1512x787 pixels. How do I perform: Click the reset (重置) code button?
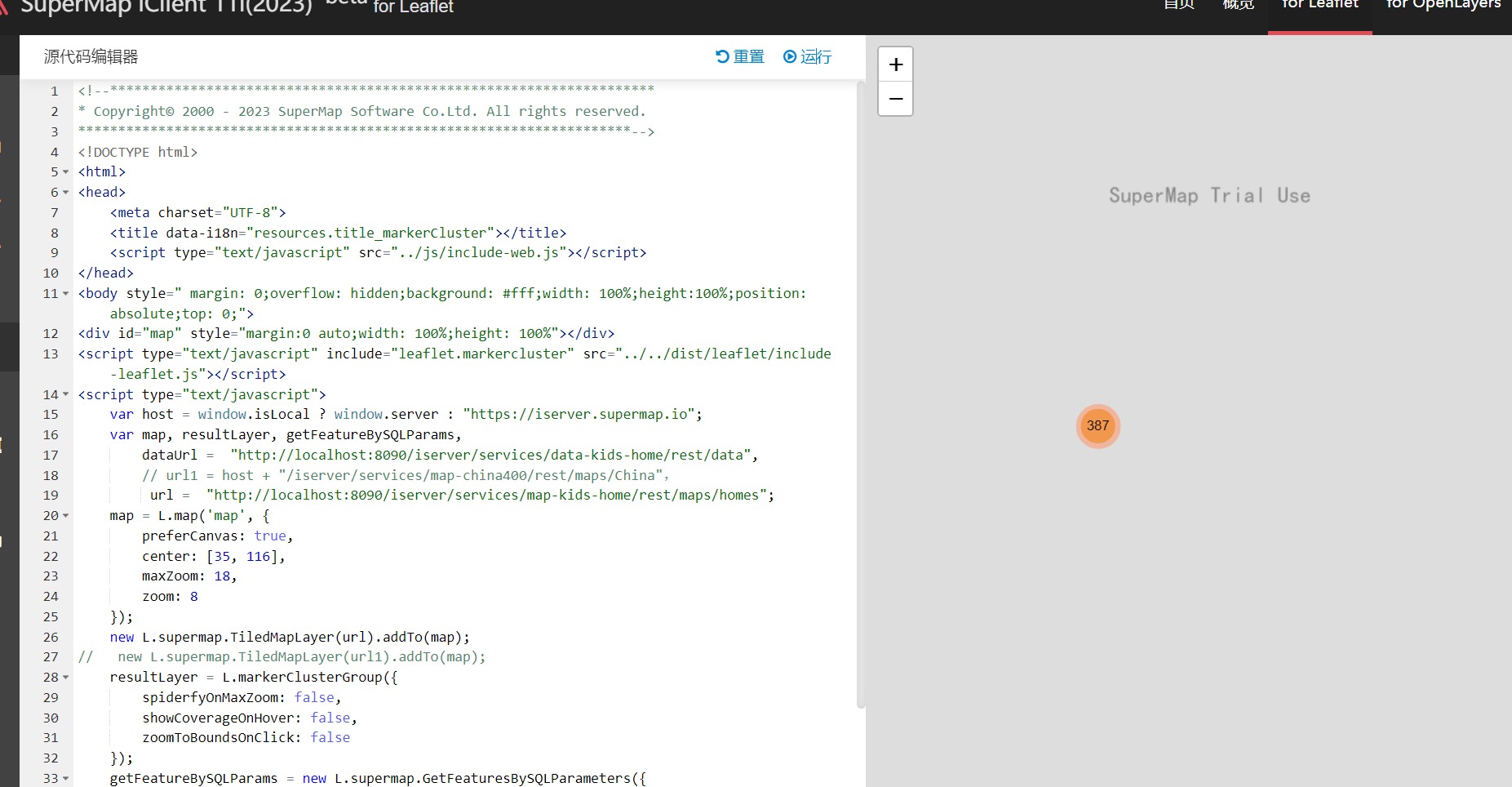pos(739,56)
